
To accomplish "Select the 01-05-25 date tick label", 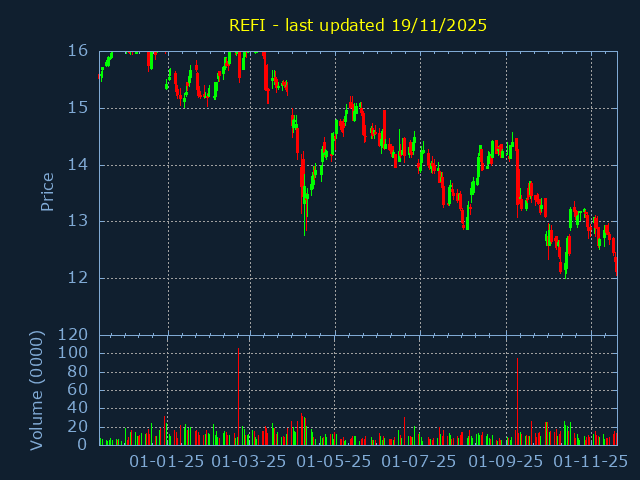I will [335, 462].
